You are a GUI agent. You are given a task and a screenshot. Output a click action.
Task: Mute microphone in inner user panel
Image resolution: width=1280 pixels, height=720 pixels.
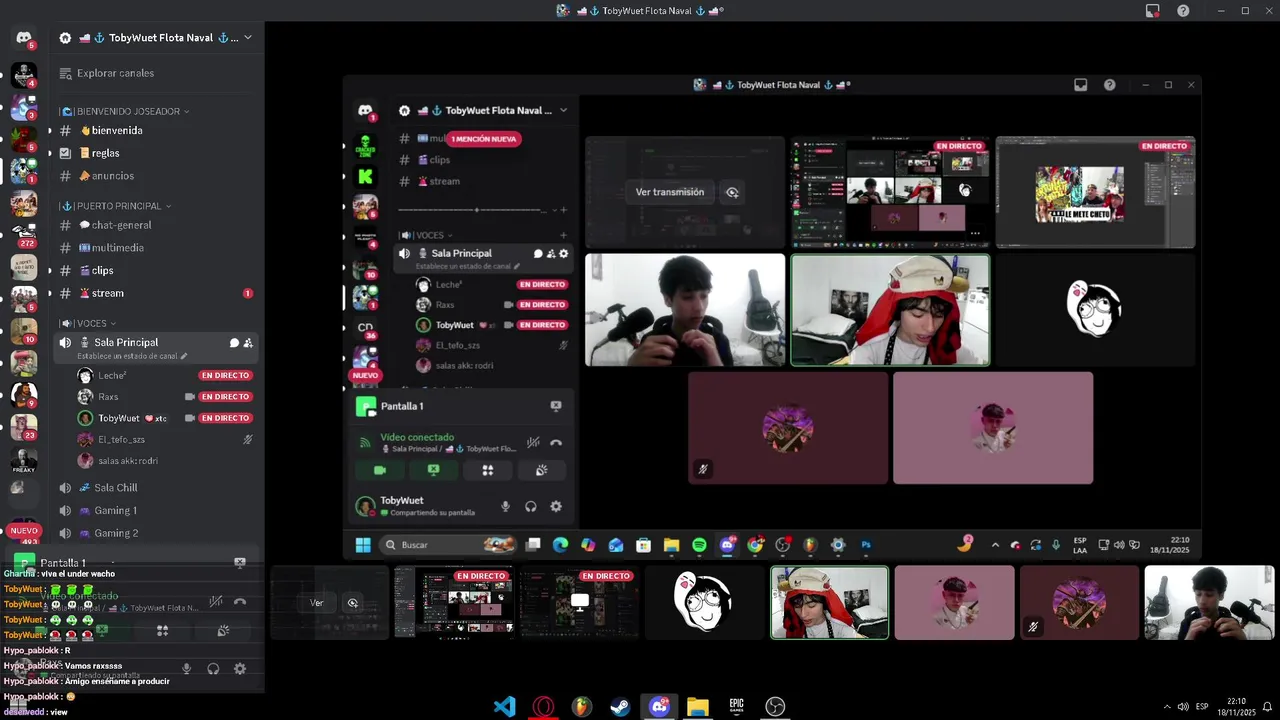point(505,507)
